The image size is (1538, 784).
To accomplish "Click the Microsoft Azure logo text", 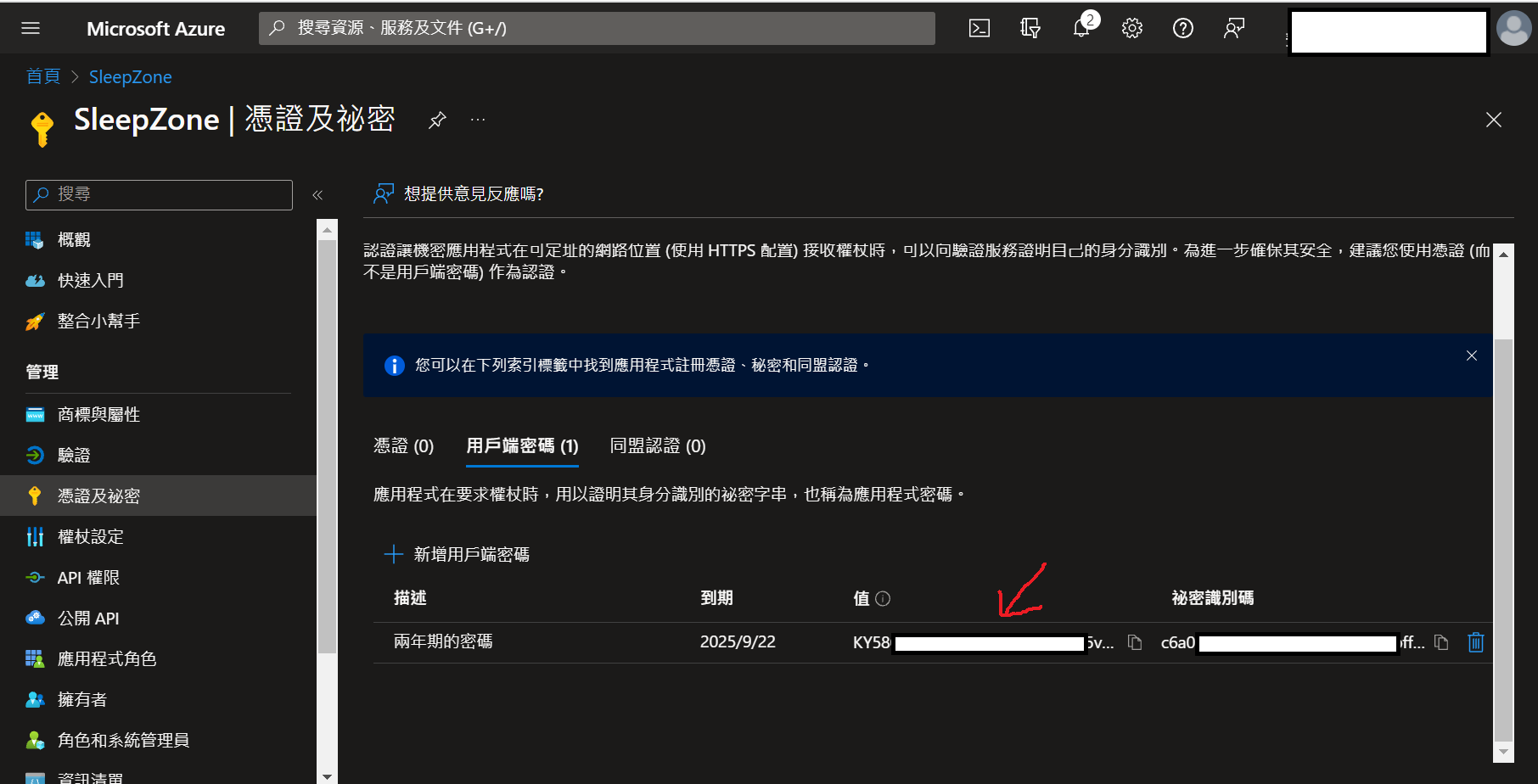I will point(155,29).
